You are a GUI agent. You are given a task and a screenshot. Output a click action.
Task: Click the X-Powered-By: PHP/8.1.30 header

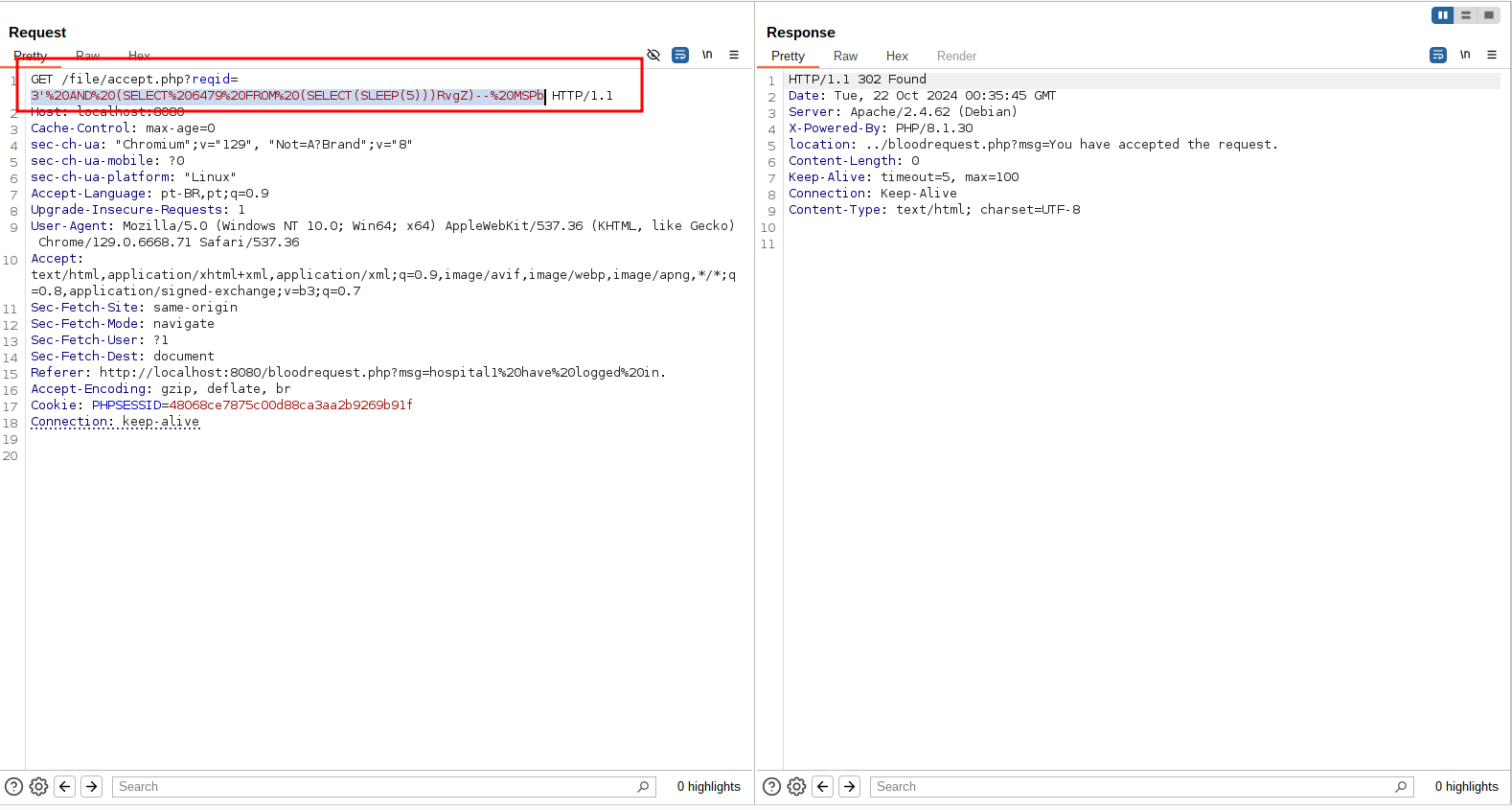[881, 128]
